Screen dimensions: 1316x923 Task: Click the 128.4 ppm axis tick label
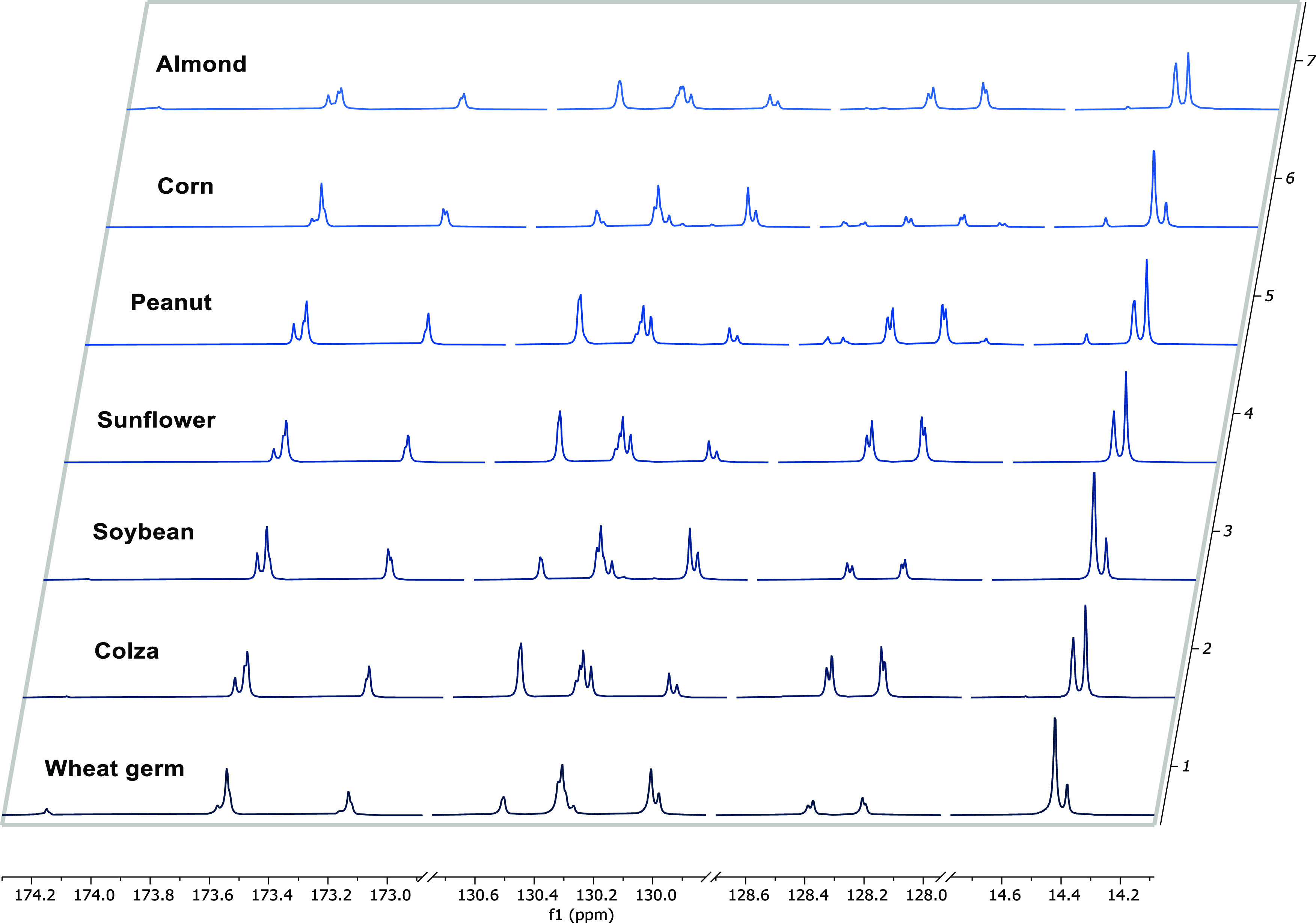click(x=808, y=895)
